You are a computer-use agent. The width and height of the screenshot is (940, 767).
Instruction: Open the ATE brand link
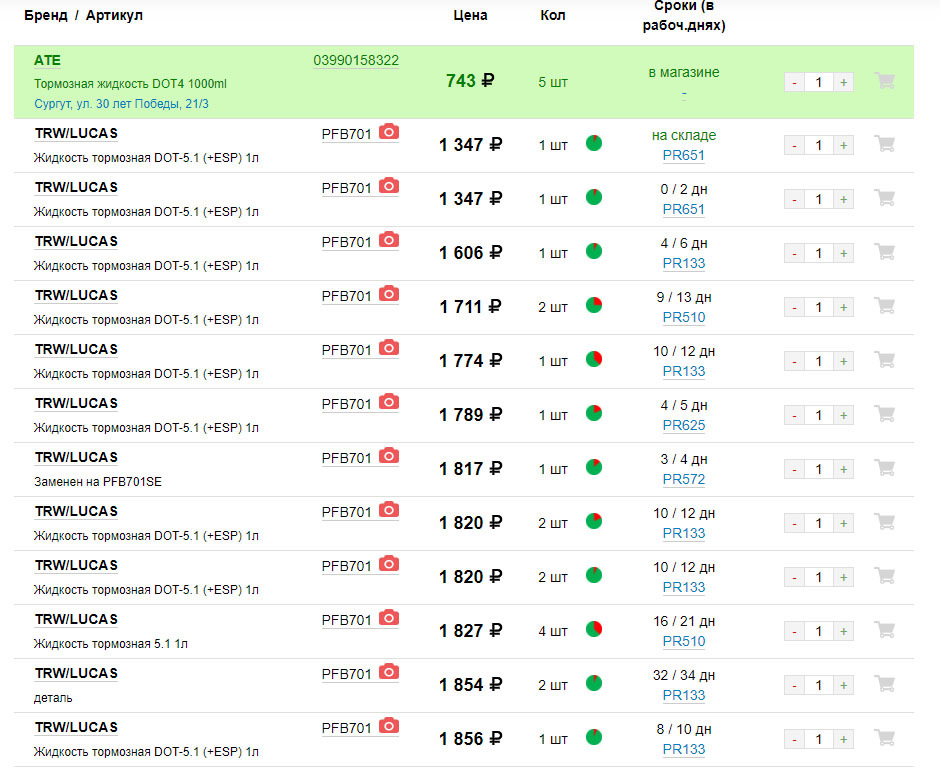click(x=47, y=61)
